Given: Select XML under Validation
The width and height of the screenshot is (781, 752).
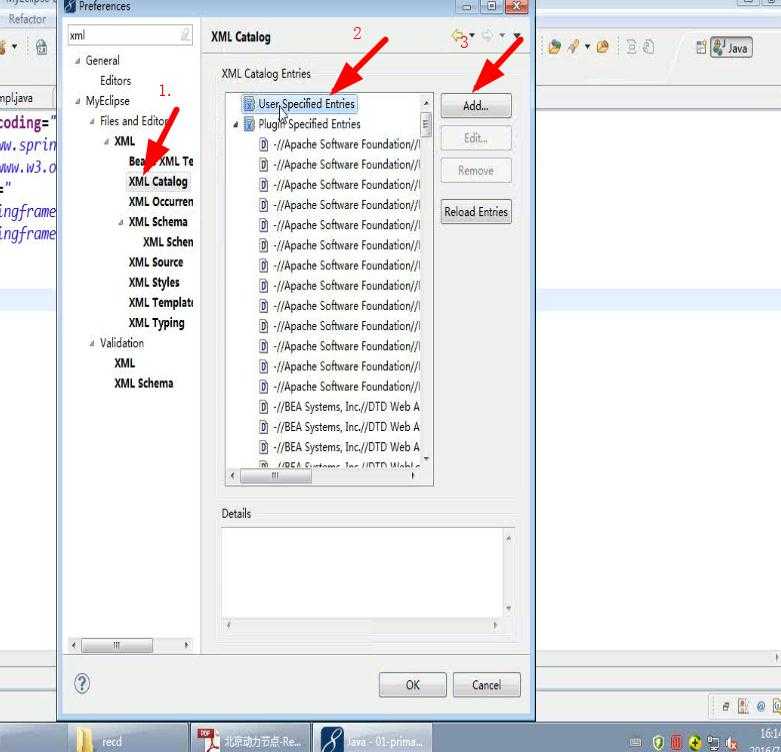Looking at the screenshot, I should point(125,363).
